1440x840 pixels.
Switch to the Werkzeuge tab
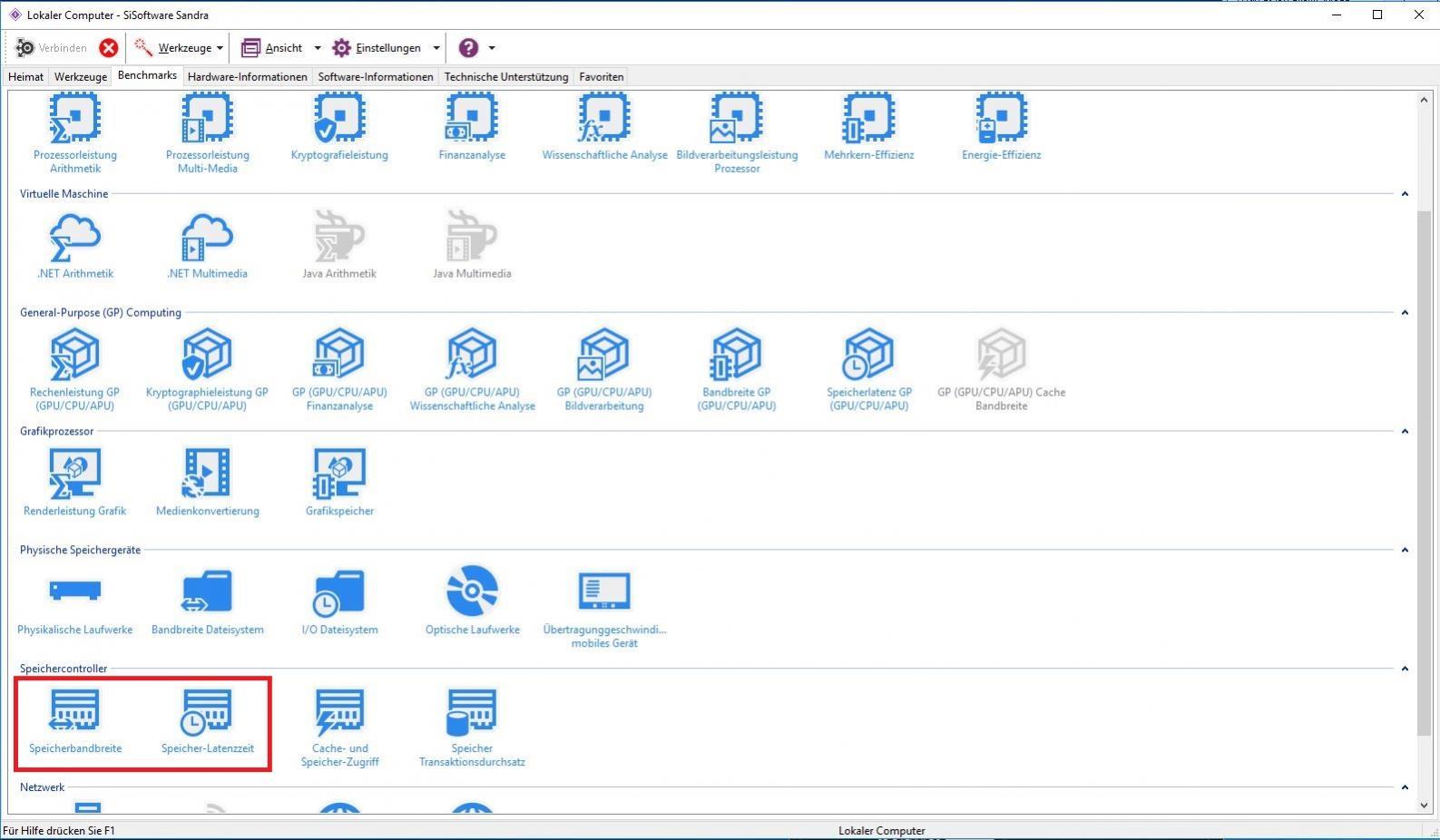81,77
